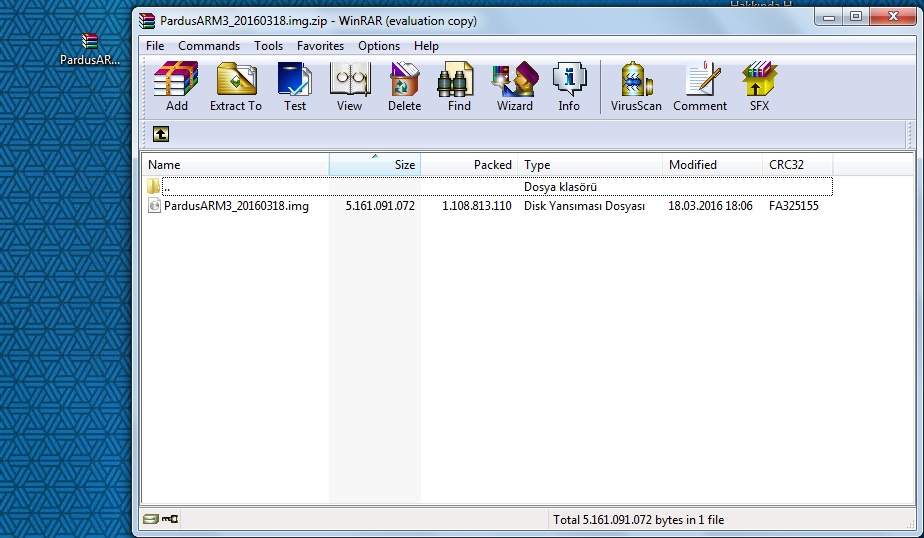Open the Commands menu
The height and width of the screenshot is (538, 924).
(209, 46)
